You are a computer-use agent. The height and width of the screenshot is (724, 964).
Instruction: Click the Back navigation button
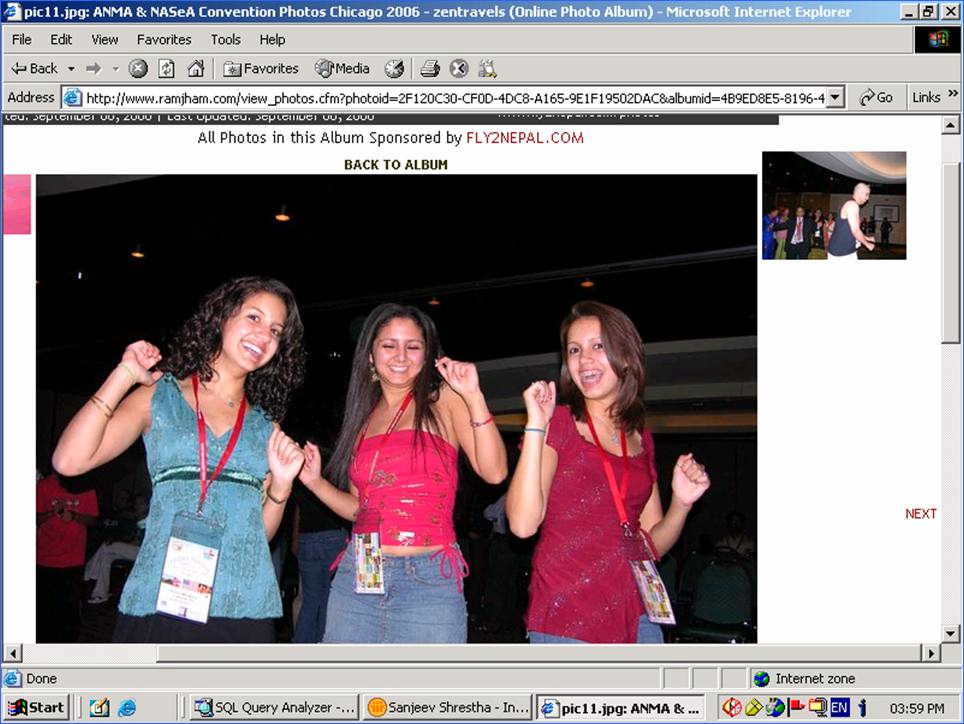tap(35, 68)
